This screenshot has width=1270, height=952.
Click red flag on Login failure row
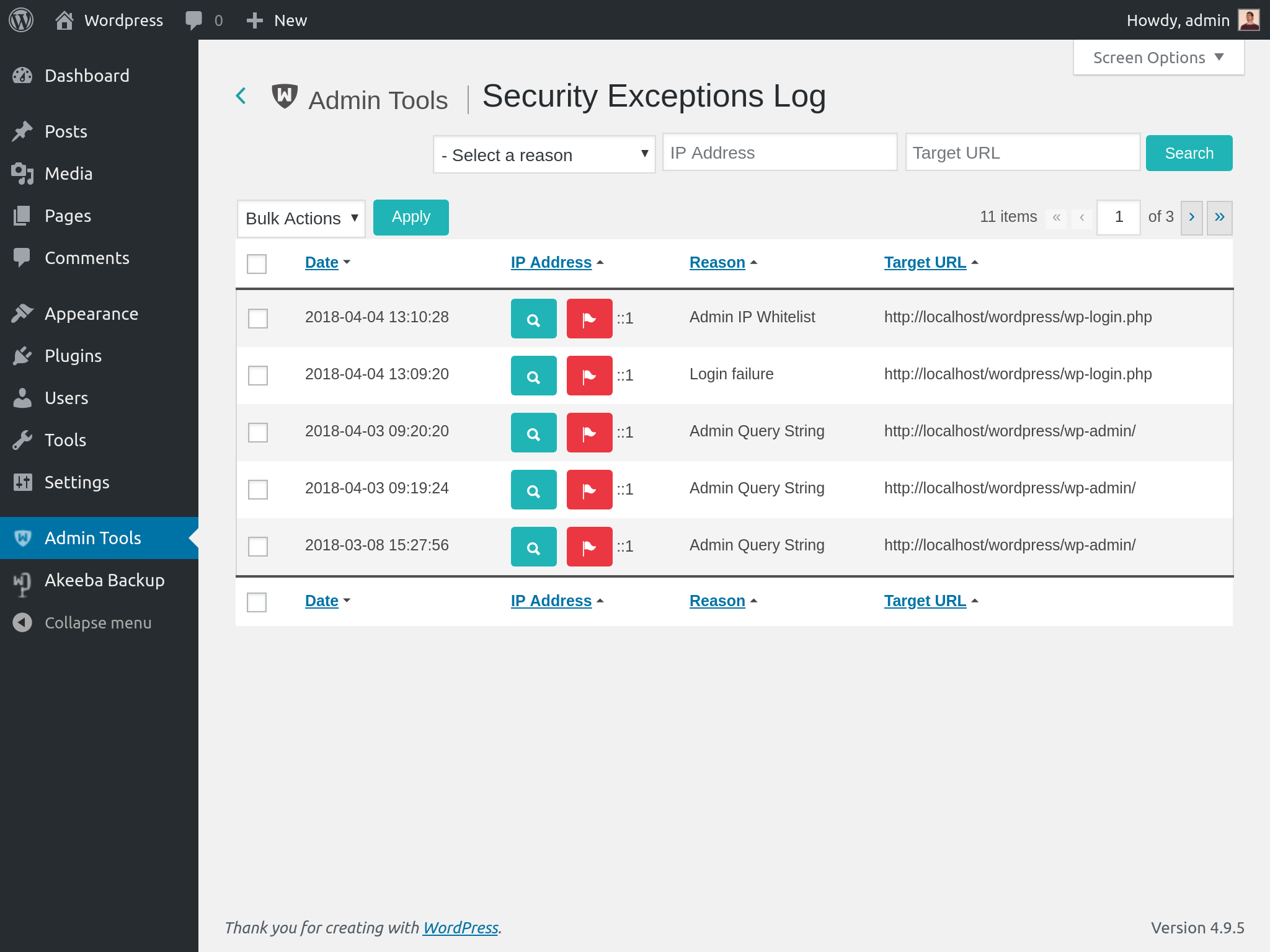[x=589, y=376]
